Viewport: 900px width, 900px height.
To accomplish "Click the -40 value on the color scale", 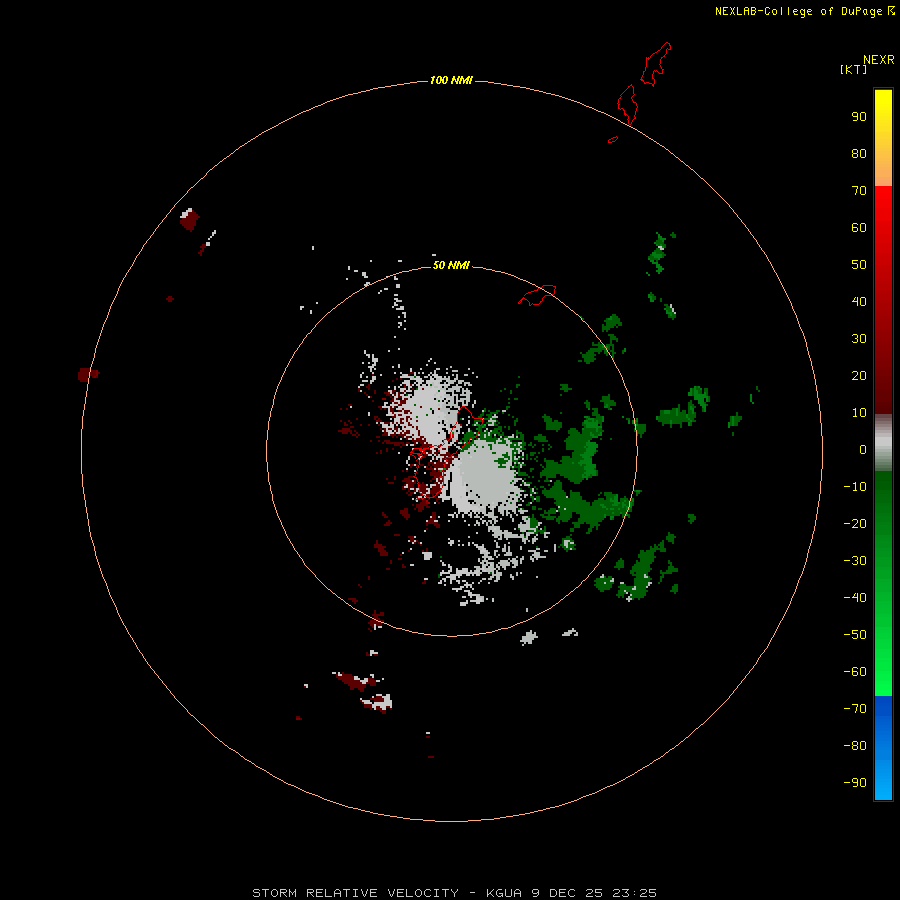I will click(x=855, y=598).
